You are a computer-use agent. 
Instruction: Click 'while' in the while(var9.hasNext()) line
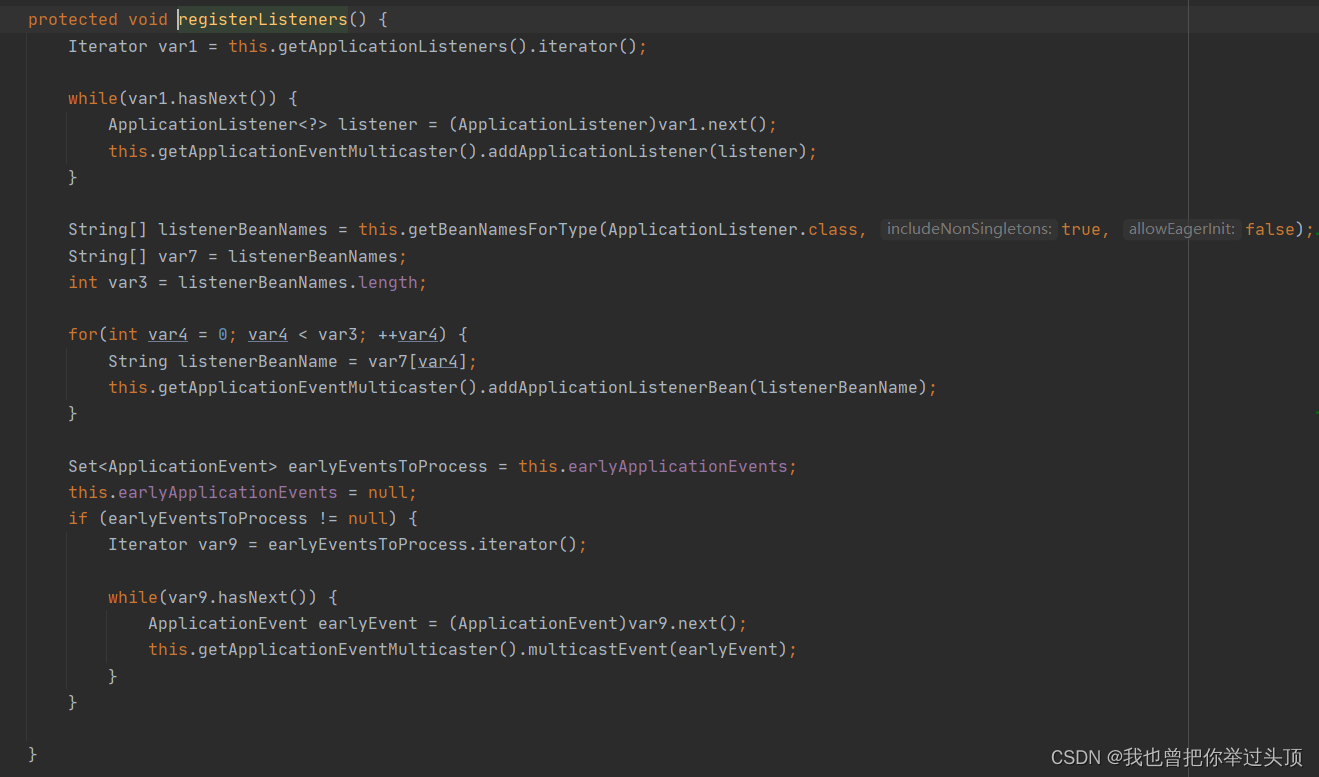point(133,598)
